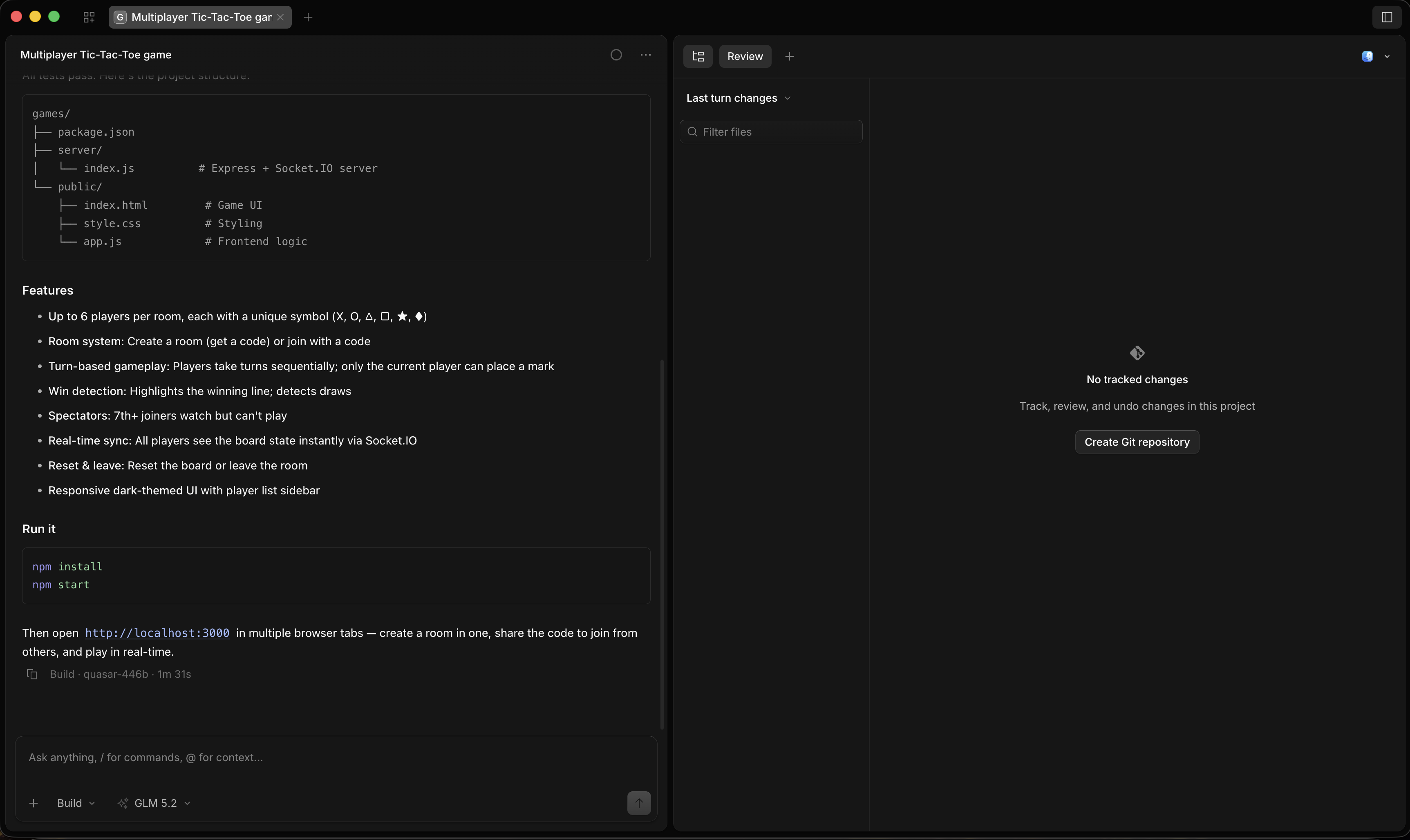
Task: Click the 'No tracked changes' label
Action: pos(1137,379)
